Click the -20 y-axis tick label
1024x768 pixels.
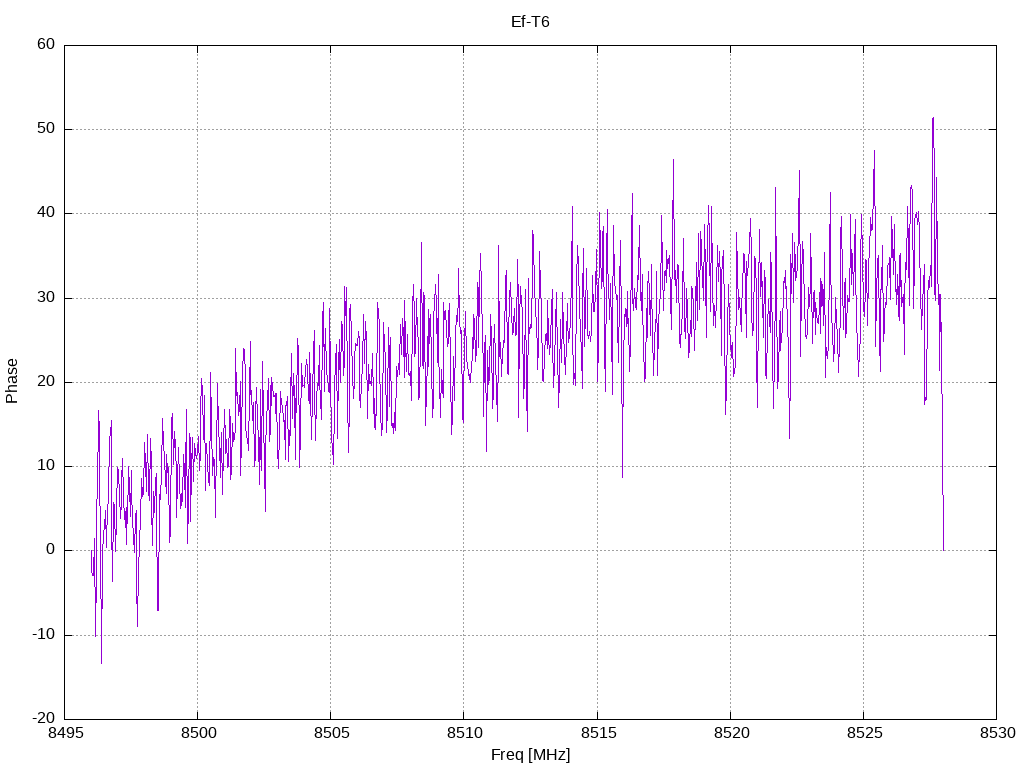pyautogui.click(x=44, y=718)
